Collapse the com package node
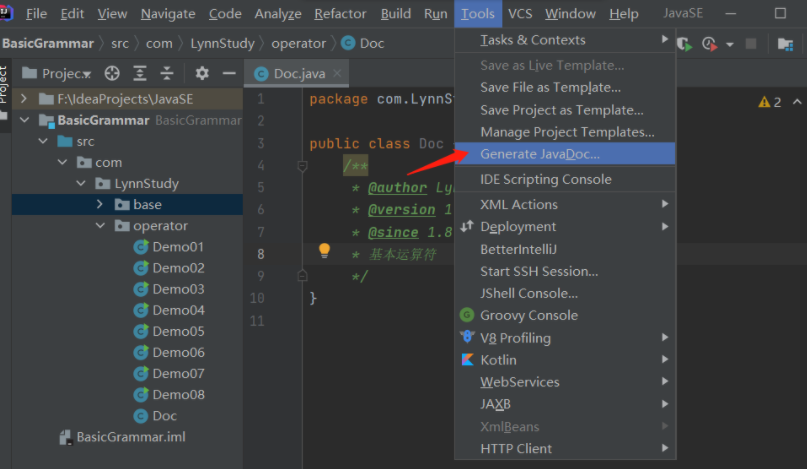The image size is (807, 469). click(62, 162)
